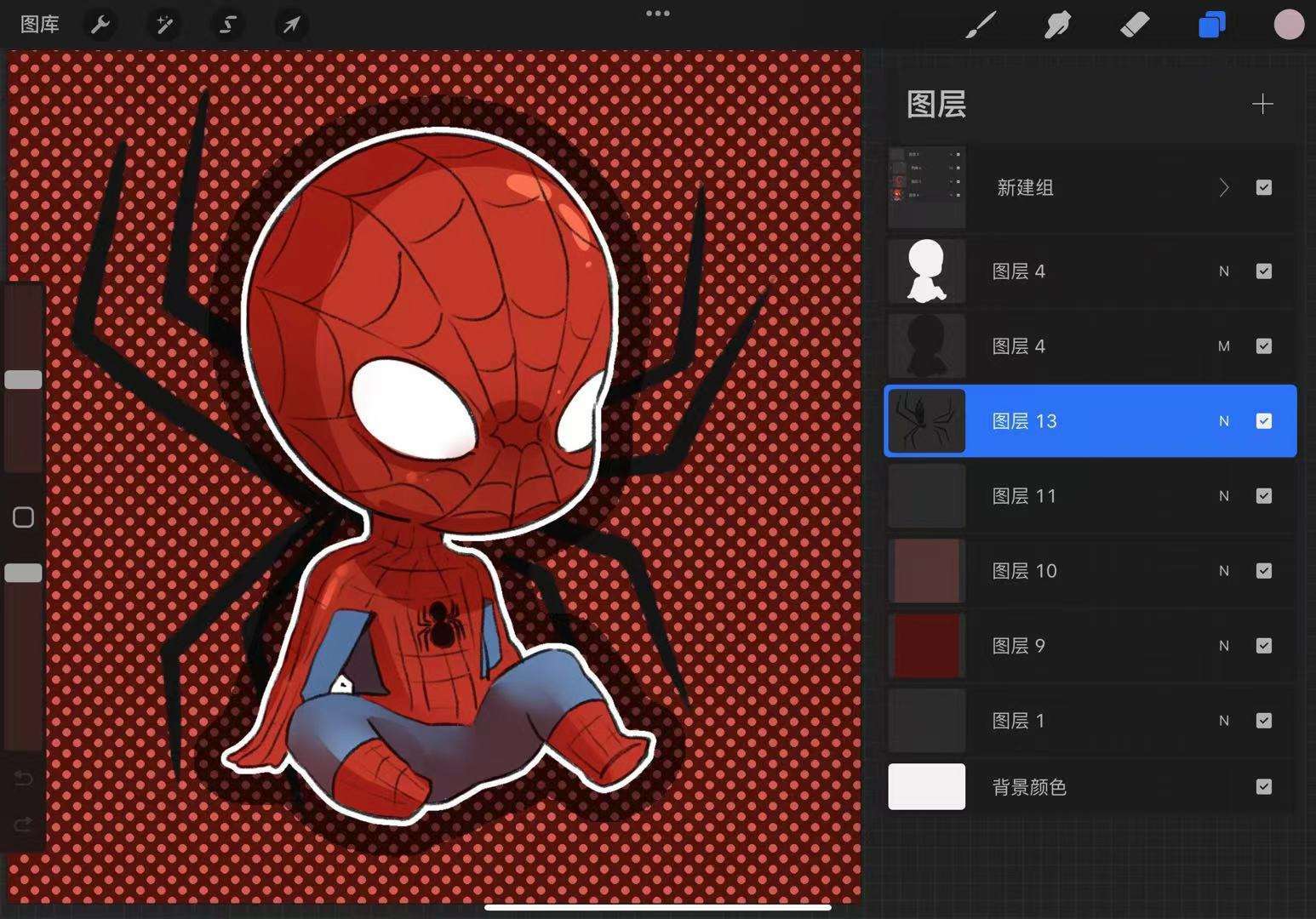Screen dimensions: 1316x919
Task: Open blend mode N for 图层 13
Action: pos(1224,421)
